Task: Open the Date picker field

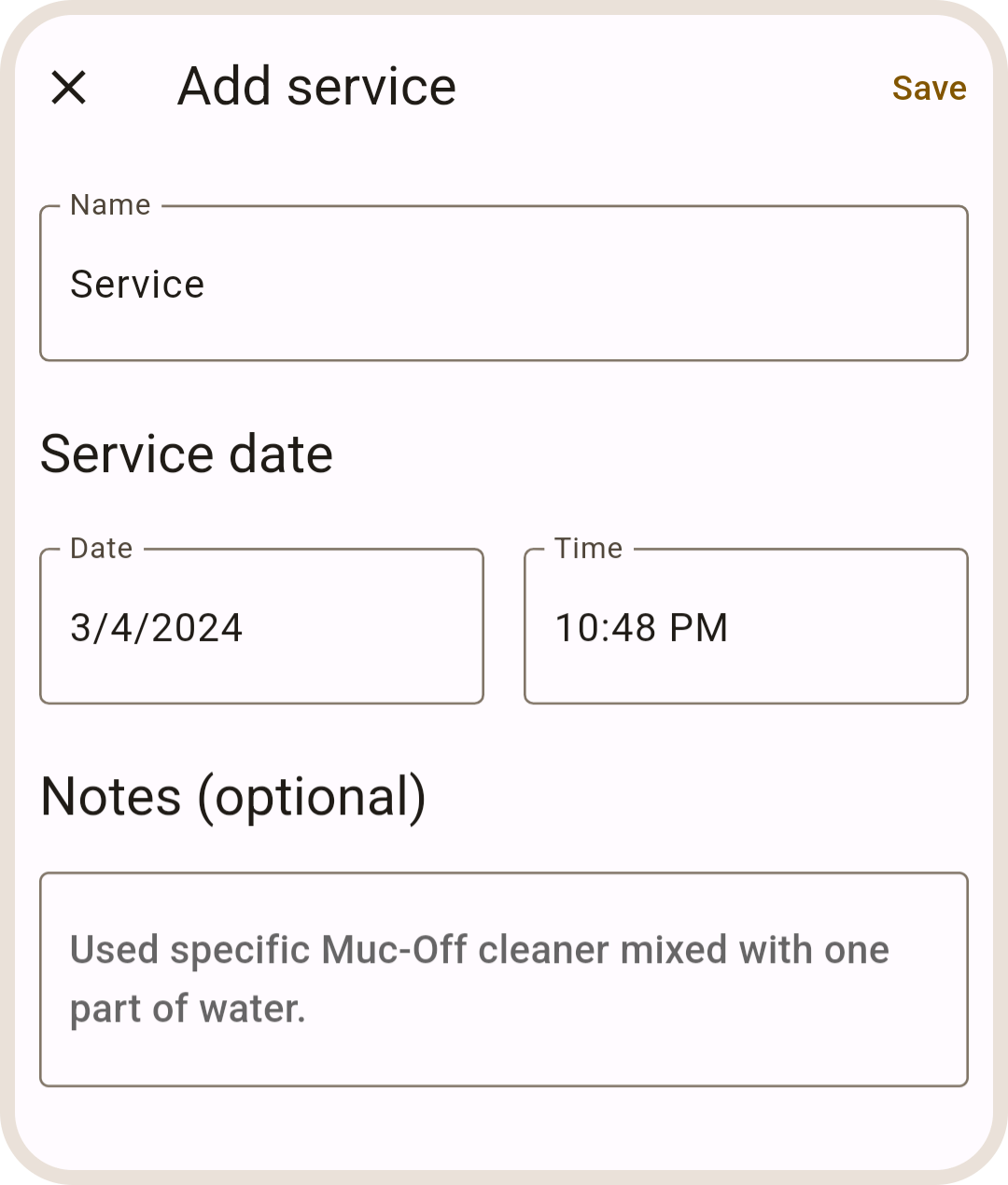Action: pos(261,626)
